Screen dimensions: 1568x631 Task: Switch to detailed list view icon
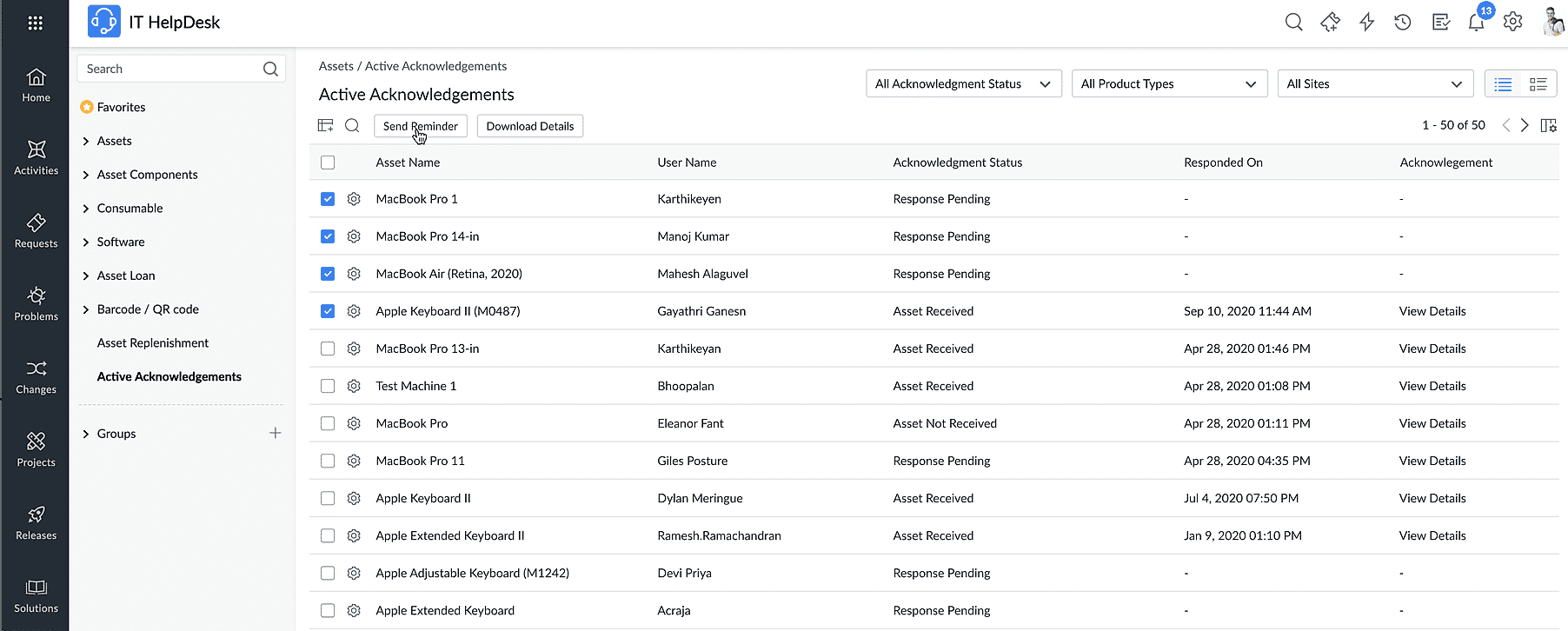(x=1538, y=84)
